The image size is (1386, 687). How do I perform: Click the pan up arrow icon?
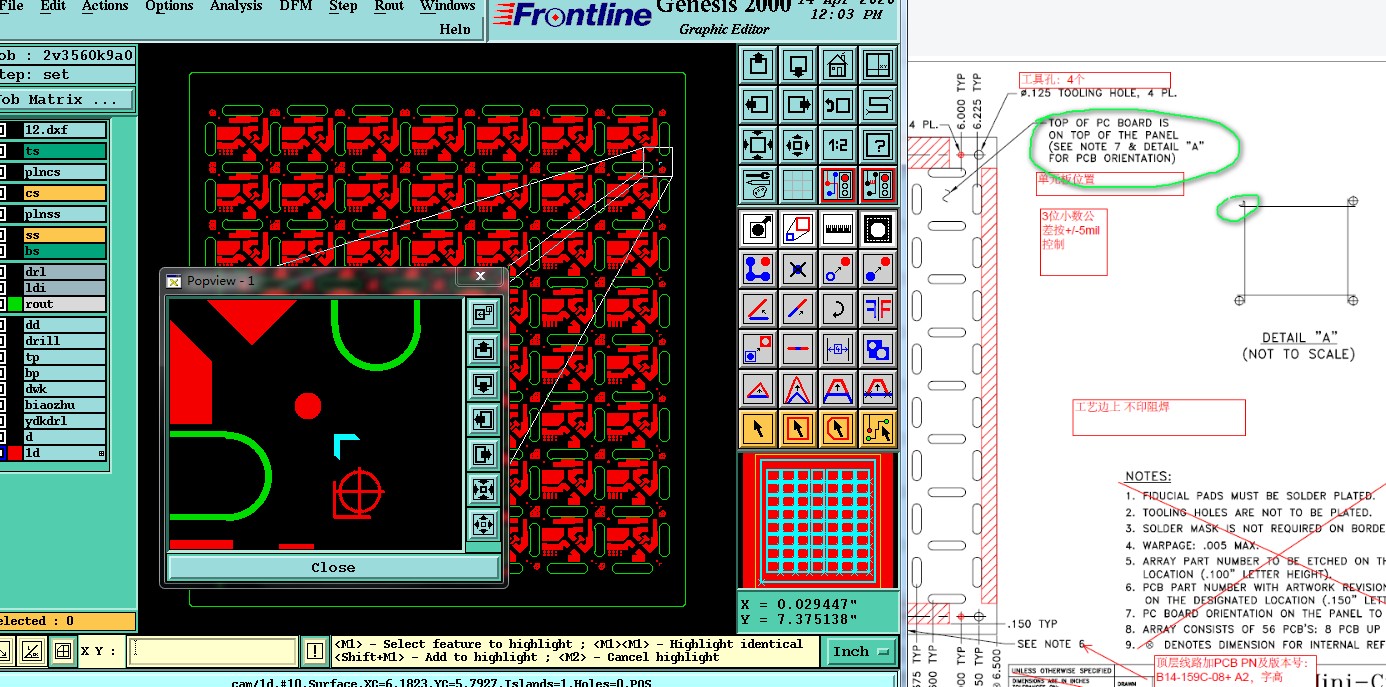pos(758,67)
